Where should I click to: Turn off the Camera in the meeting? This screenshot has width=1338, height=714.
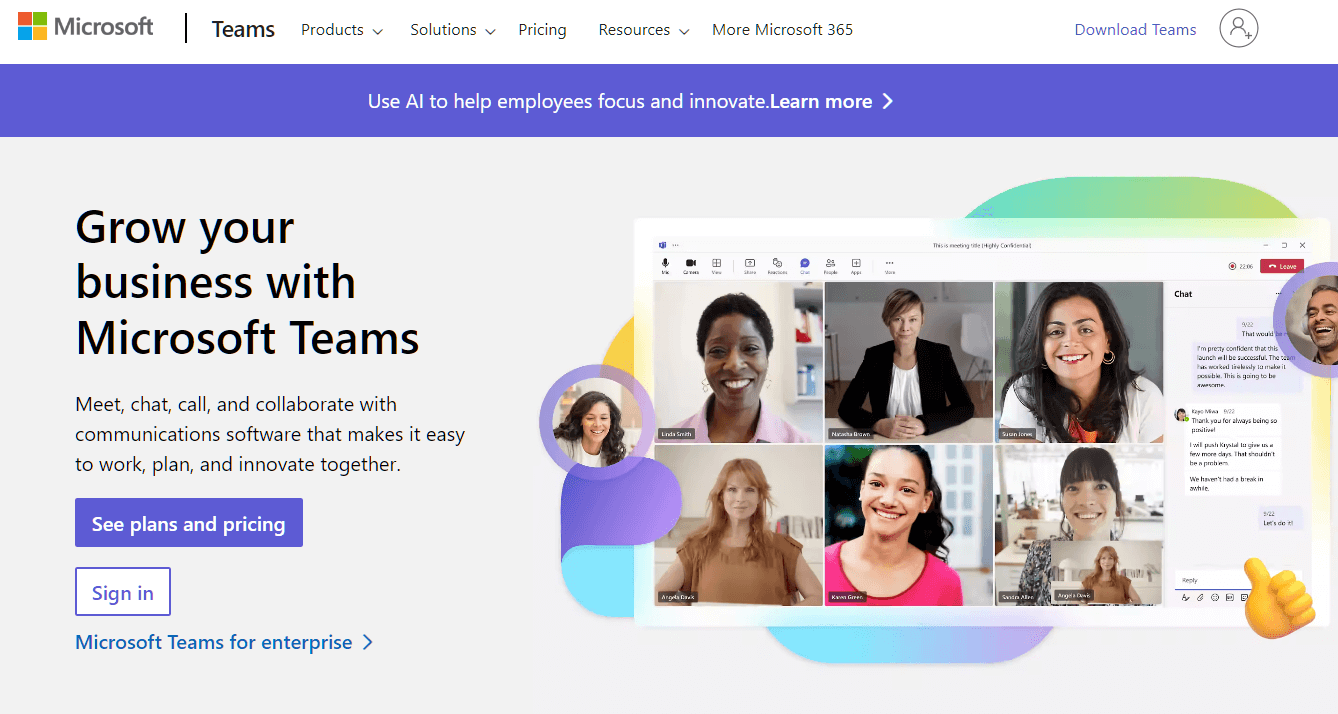pyautogui.click(x=690, y=265)
